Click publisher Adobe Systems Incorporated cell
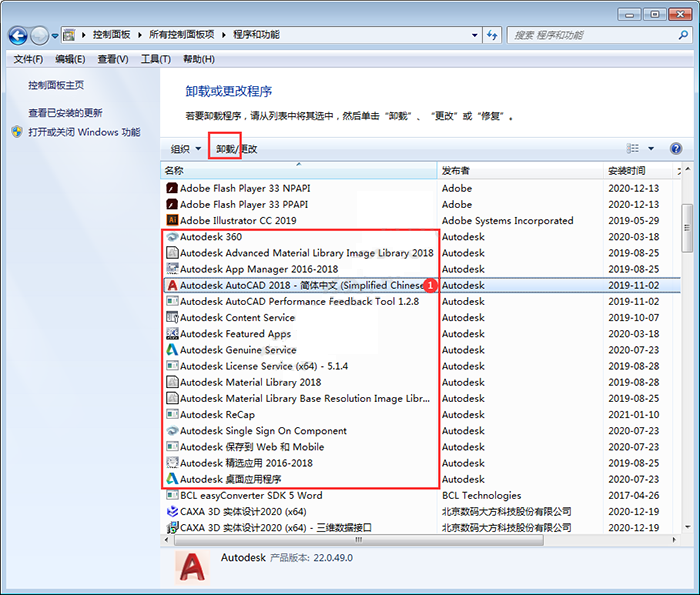The image size is (700, 595). 508,221
